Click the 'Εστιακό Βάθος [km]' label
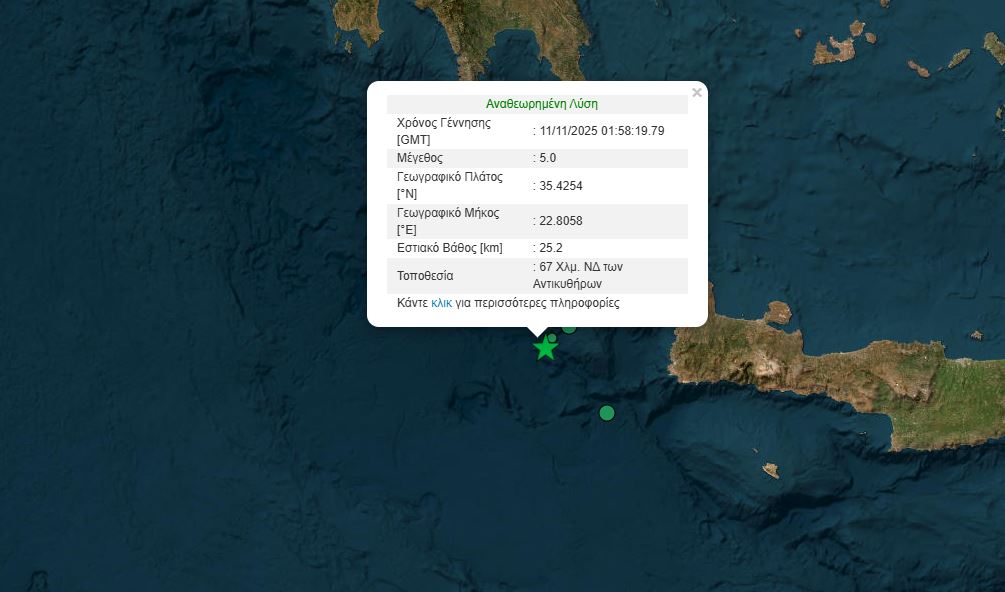The image size is (1005, 592). (x=449, y=248)
